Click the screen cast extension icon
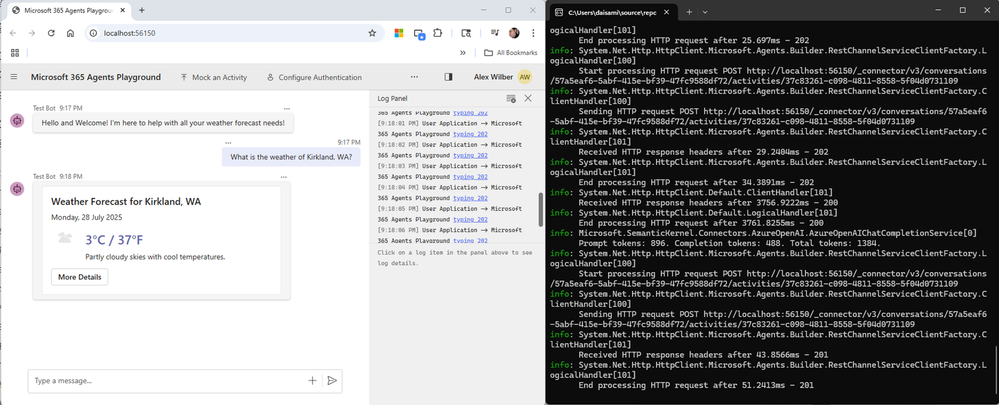The height and width of the screenshot is (405, 999). [x=419, y=34]
